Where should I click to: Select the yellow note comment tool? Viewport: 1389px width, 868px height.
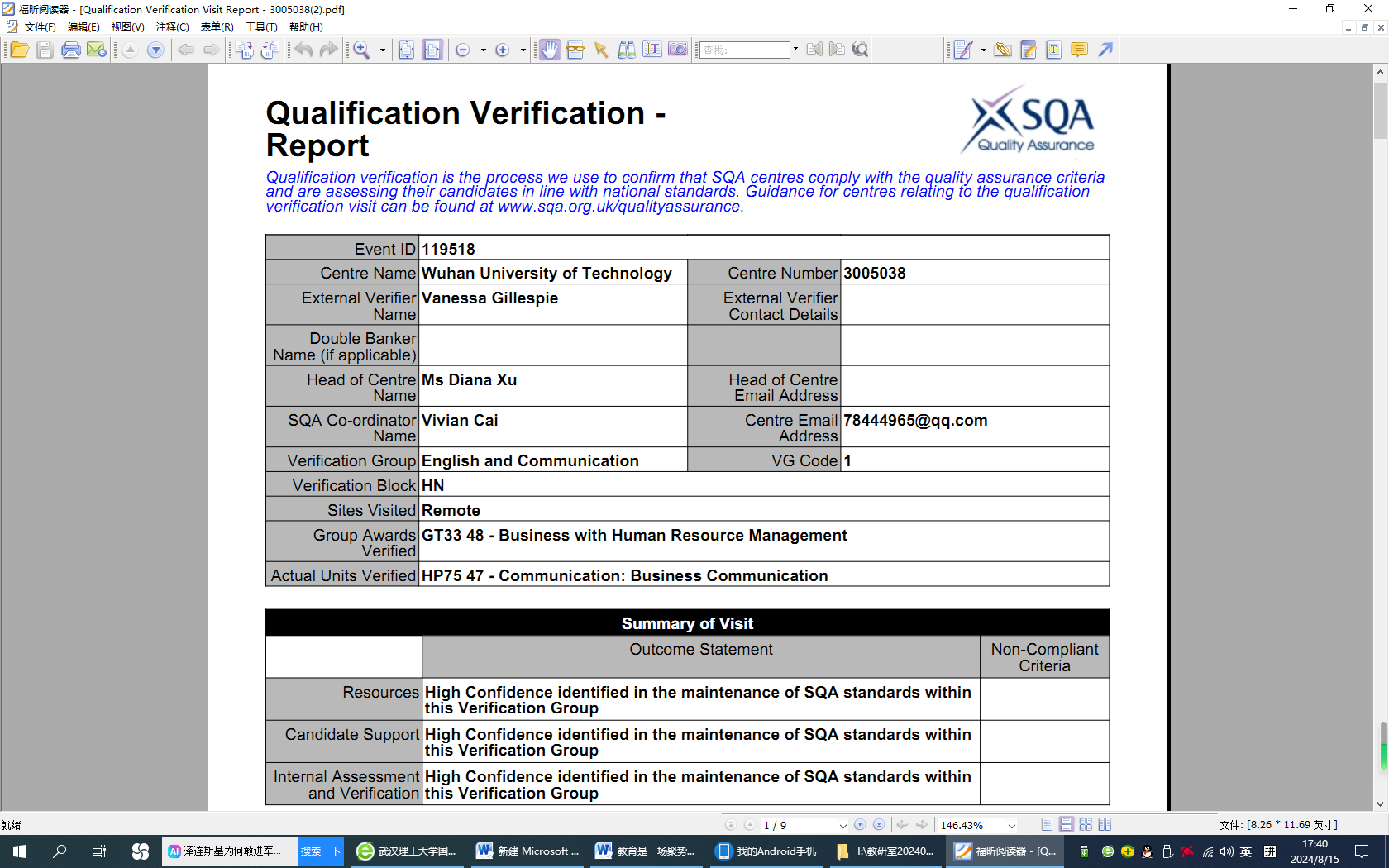[x=1079, y=50]
